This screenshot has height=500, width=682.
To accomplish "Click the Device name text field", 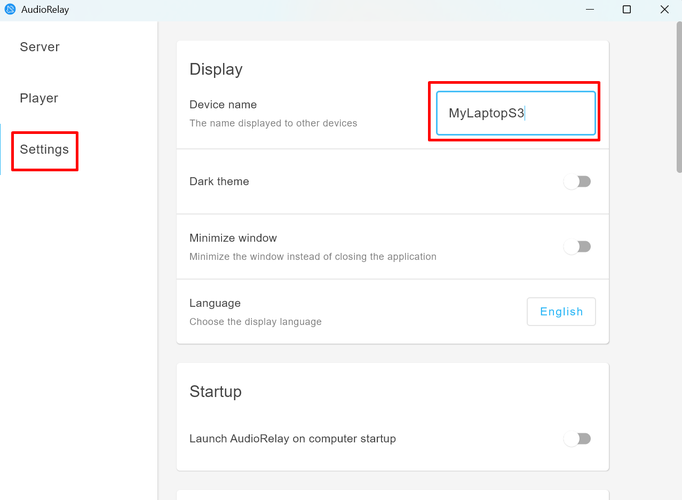I will (514, 113).
